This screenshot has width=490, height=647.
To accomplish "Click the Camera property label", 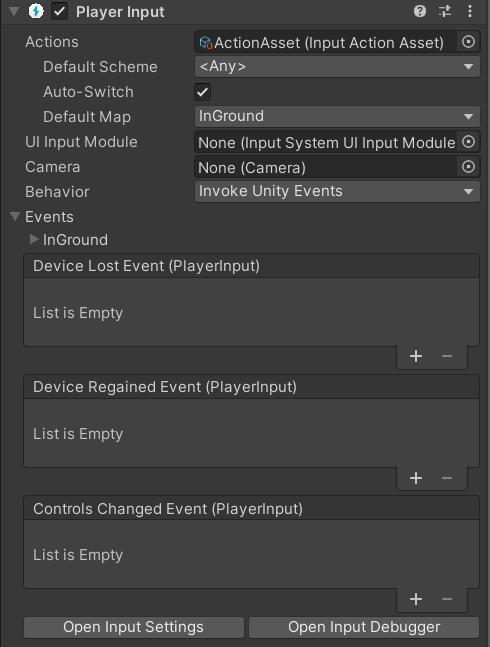I will [x=52, y=167].
